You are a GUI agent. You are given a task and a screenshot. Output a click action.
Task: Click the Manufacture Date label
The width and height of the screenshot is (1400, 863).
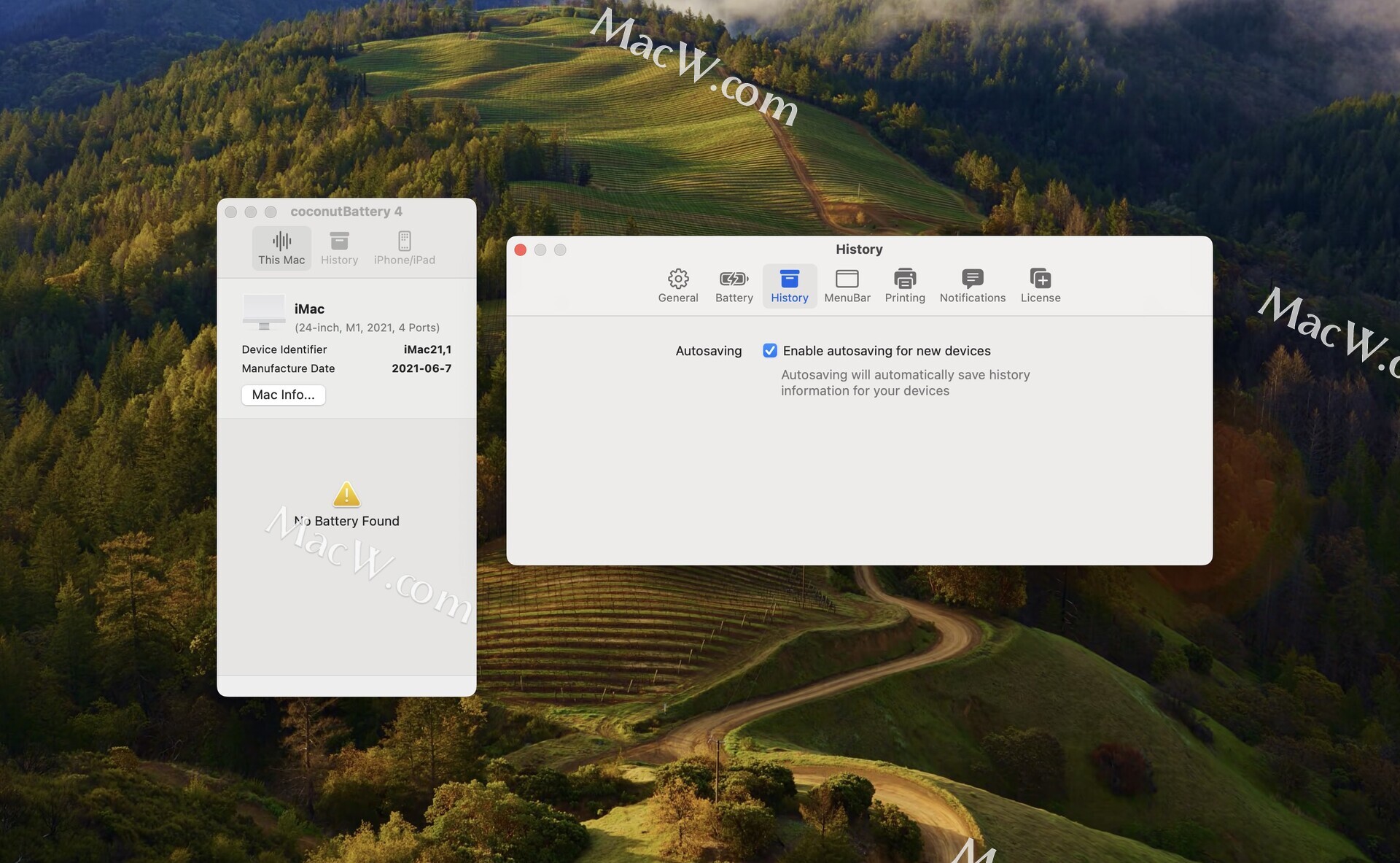(x=288, y=368)
